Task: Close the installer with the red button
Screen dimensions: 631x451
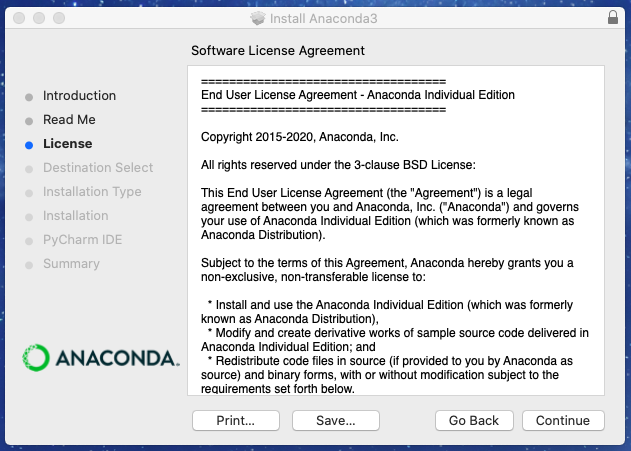Action: pyautogui.click(x=19, y=18)
